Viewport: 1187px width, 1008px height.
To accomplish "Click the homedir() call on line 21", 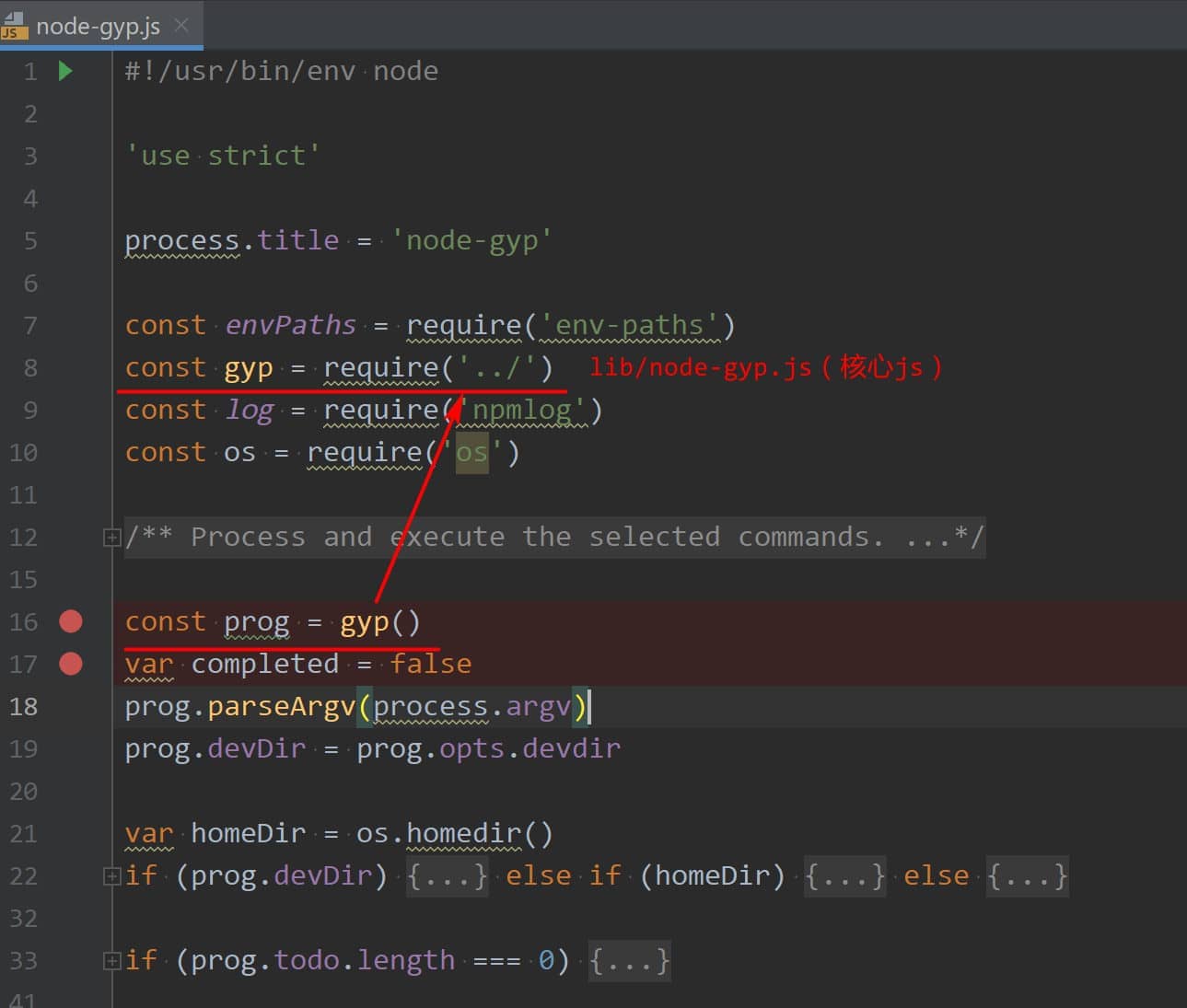I will point(480,833).
